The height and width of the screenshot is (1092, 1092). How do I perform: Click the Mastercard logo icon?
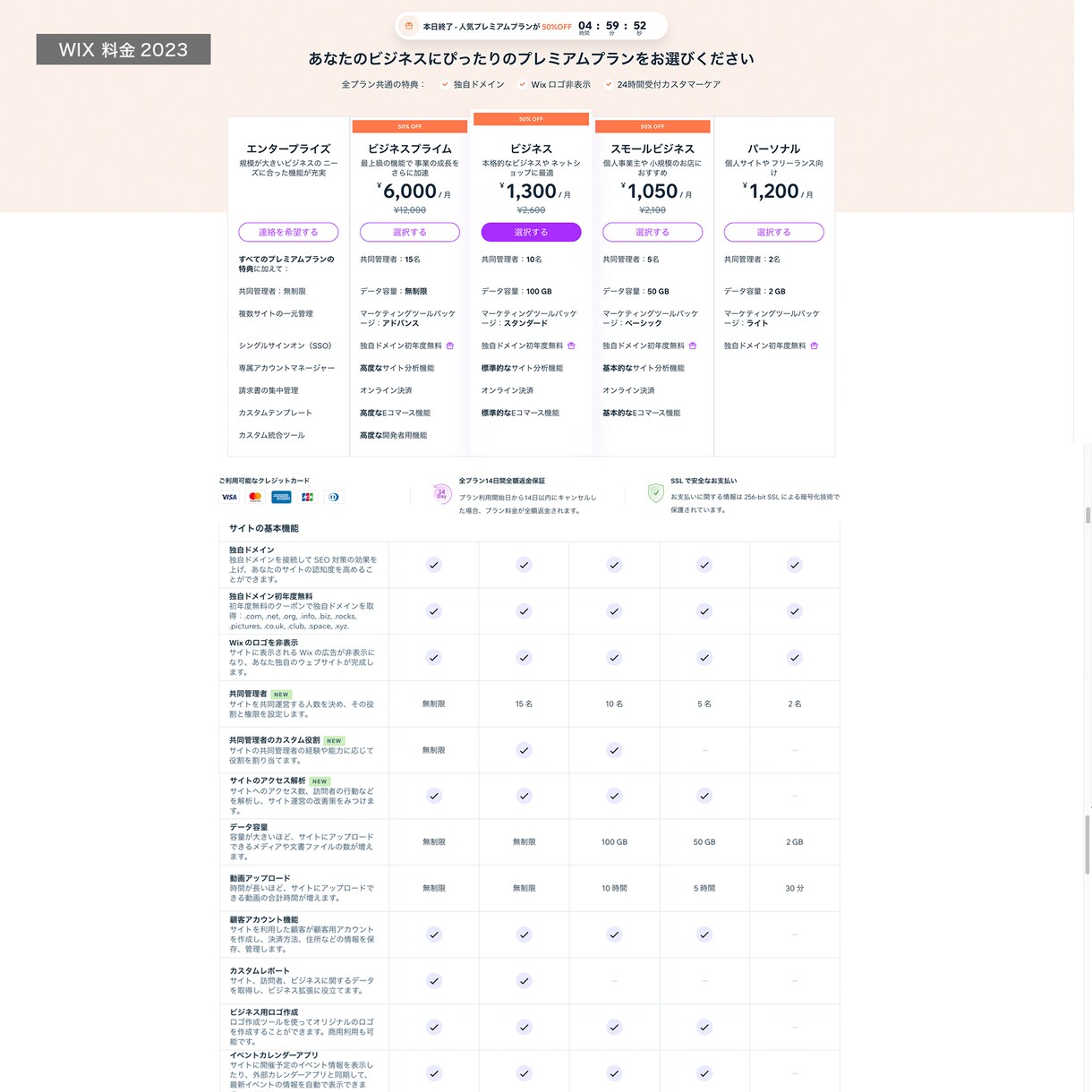255,497
